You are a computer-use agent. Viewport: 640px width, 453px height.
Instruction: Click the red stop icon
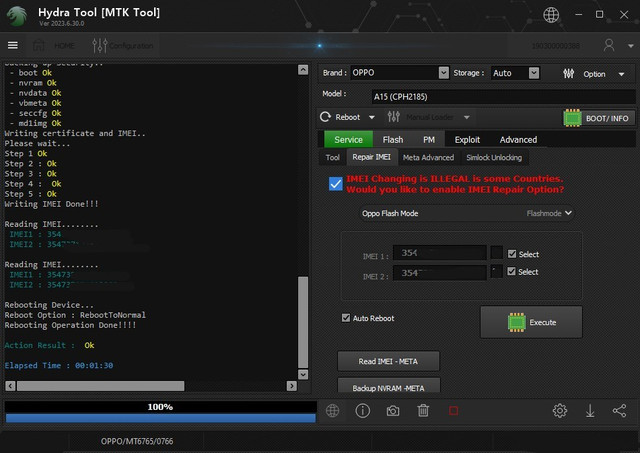pos(453,411)
